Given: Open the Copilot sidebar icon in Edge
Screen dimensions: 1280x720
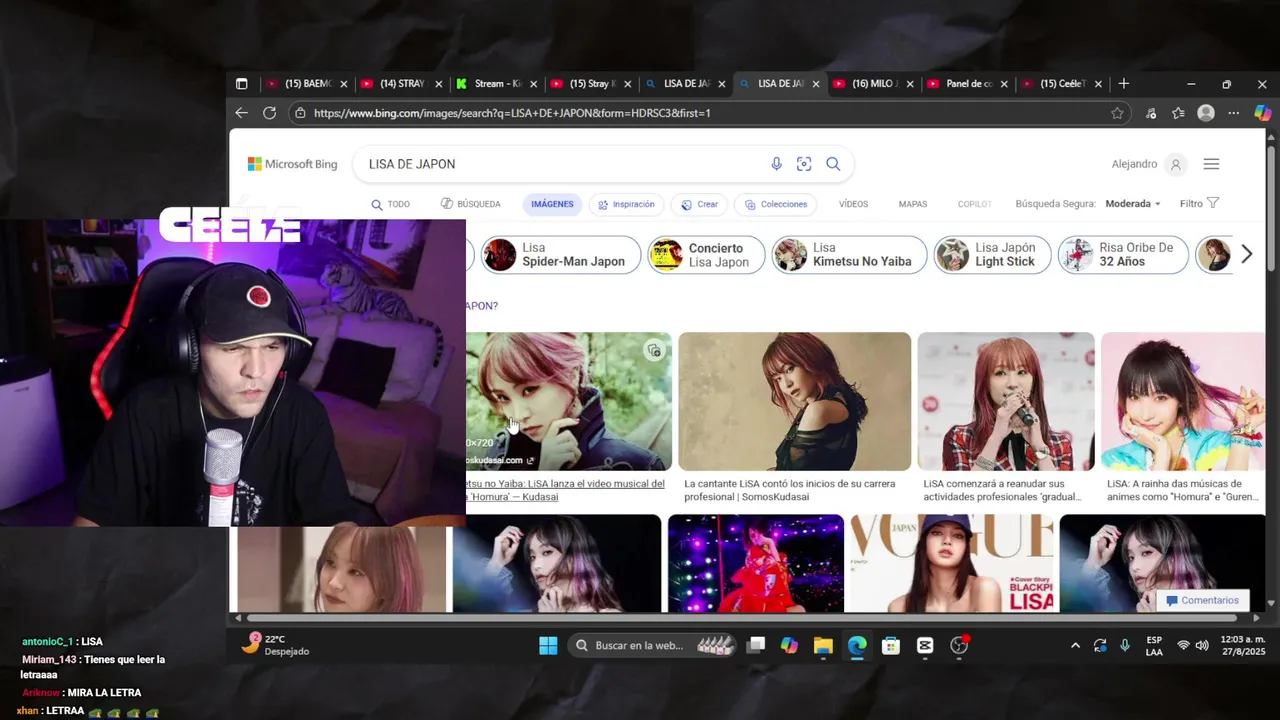Looking at the screenshot, I should click(1263, 113).
